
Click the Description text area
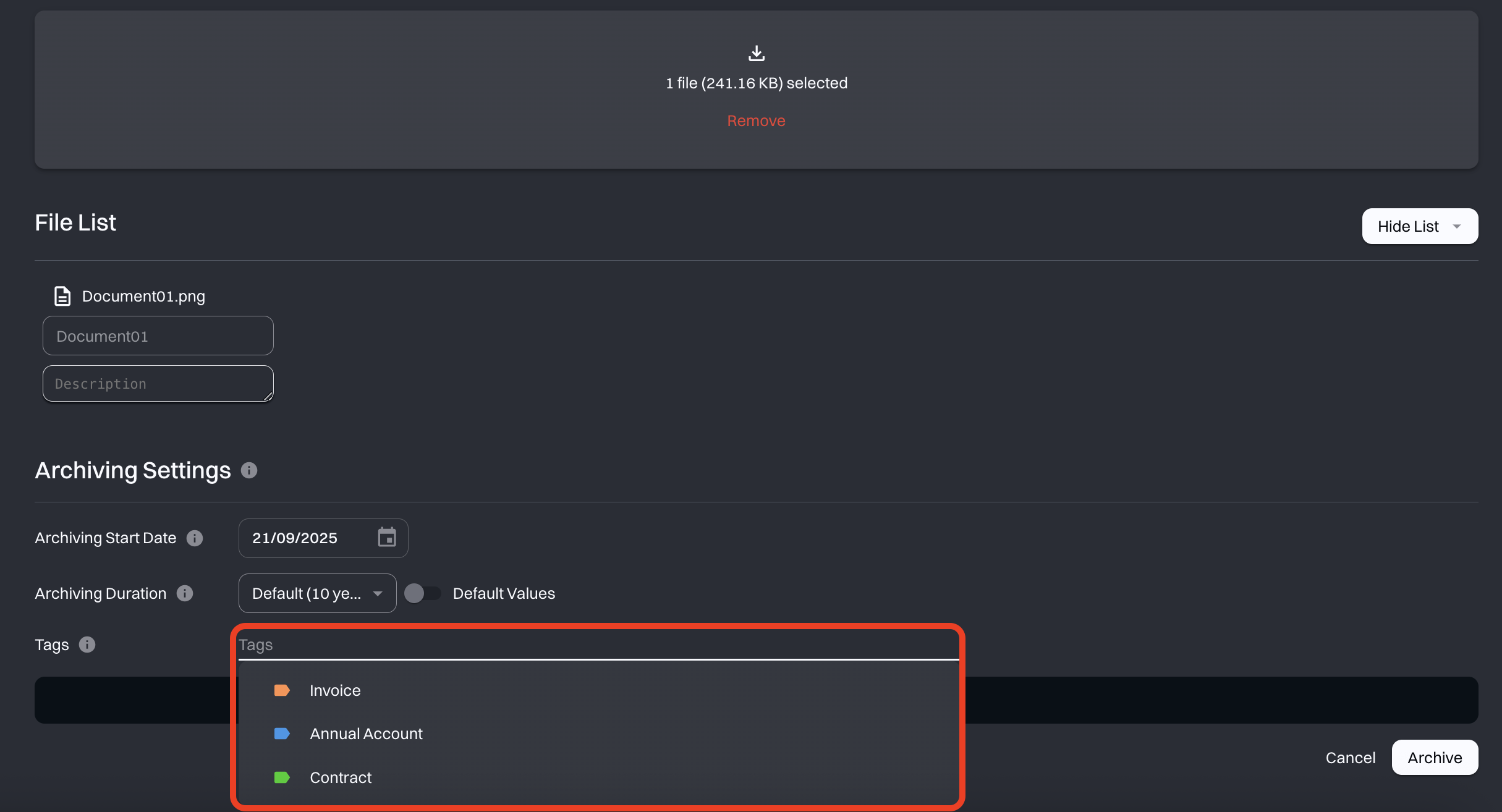pos(158,384)
